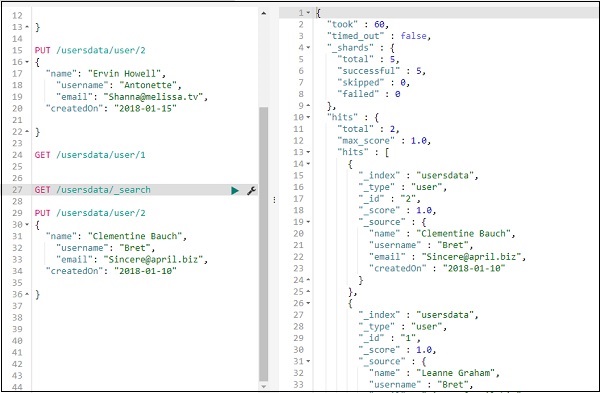Collapse request body fold at line 16
This screenshot has height=393, width=600.
(27, 62)
